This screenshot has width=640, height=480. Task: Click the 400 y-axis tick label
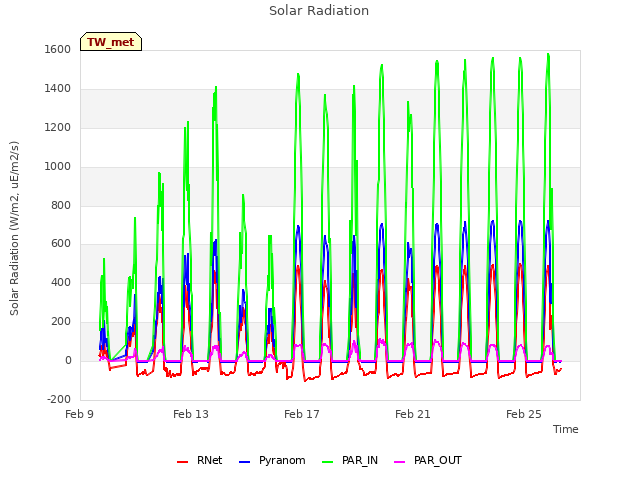[x=61, y=282]
